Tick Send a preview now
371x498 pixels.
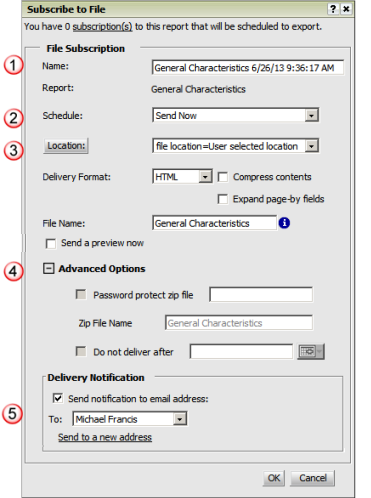point(51,243)
